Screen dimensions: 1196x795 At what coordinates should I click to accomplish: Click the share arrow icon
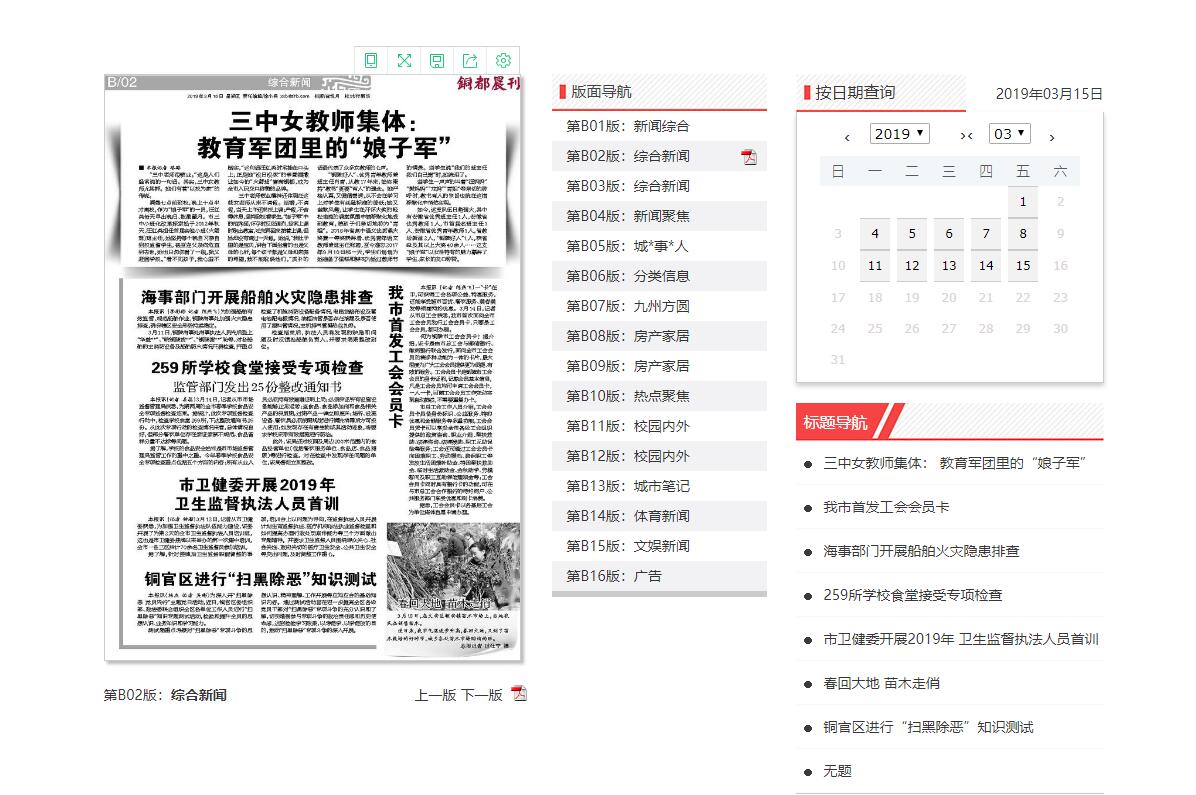470,60
